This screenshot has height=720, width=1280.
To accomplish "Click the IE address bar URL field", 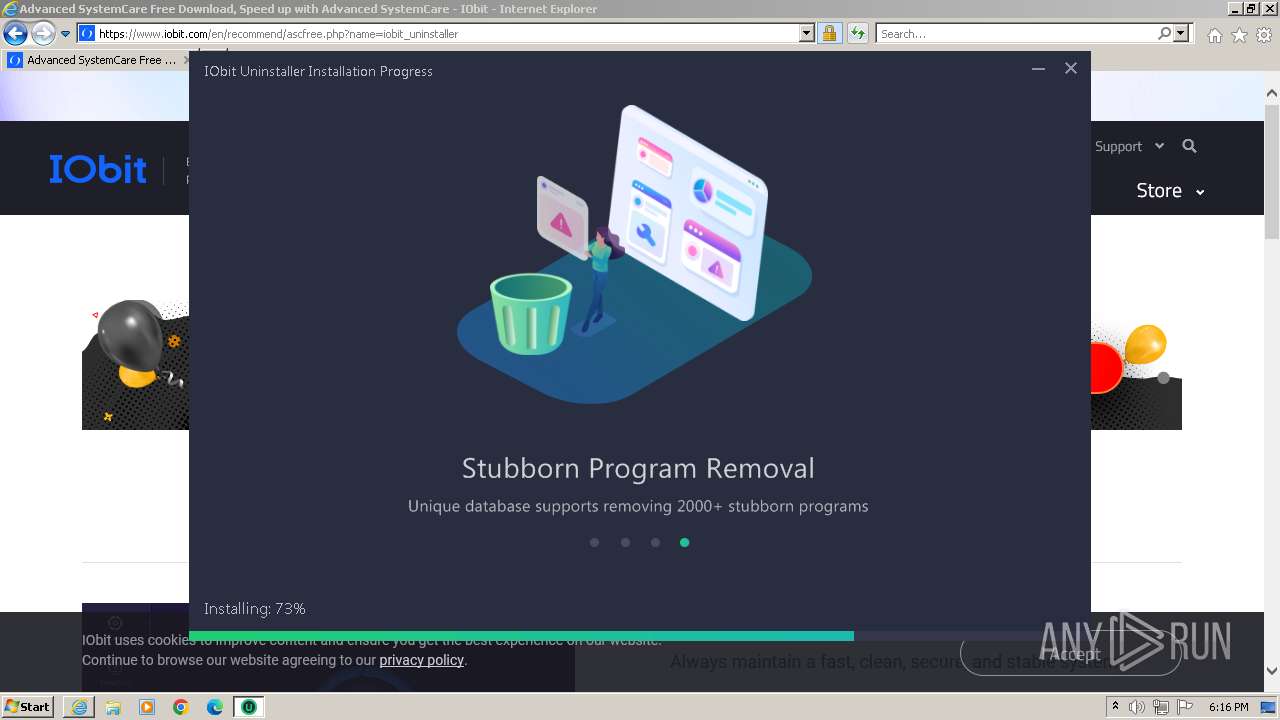I will point(446,34).
